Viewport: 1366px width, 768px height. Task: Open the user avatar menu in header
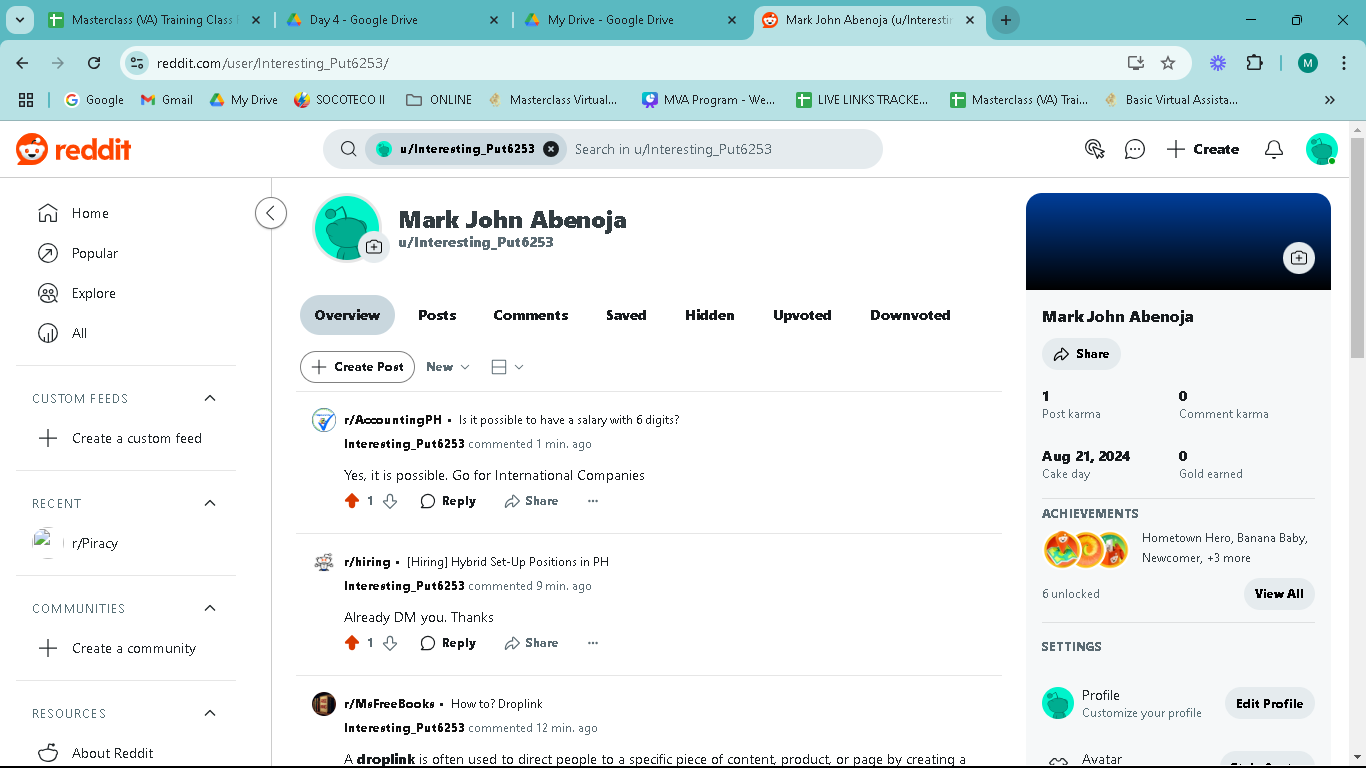1322,149
